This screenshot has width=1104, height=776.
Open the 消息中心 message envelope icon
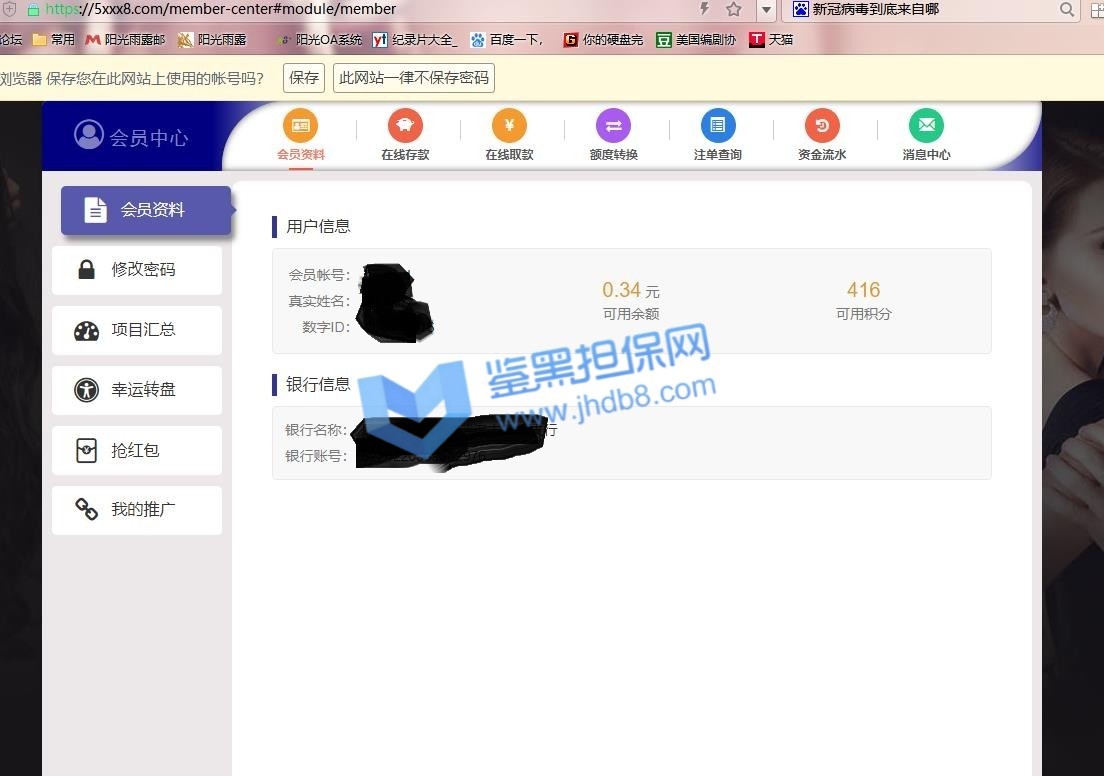point(926,126)
